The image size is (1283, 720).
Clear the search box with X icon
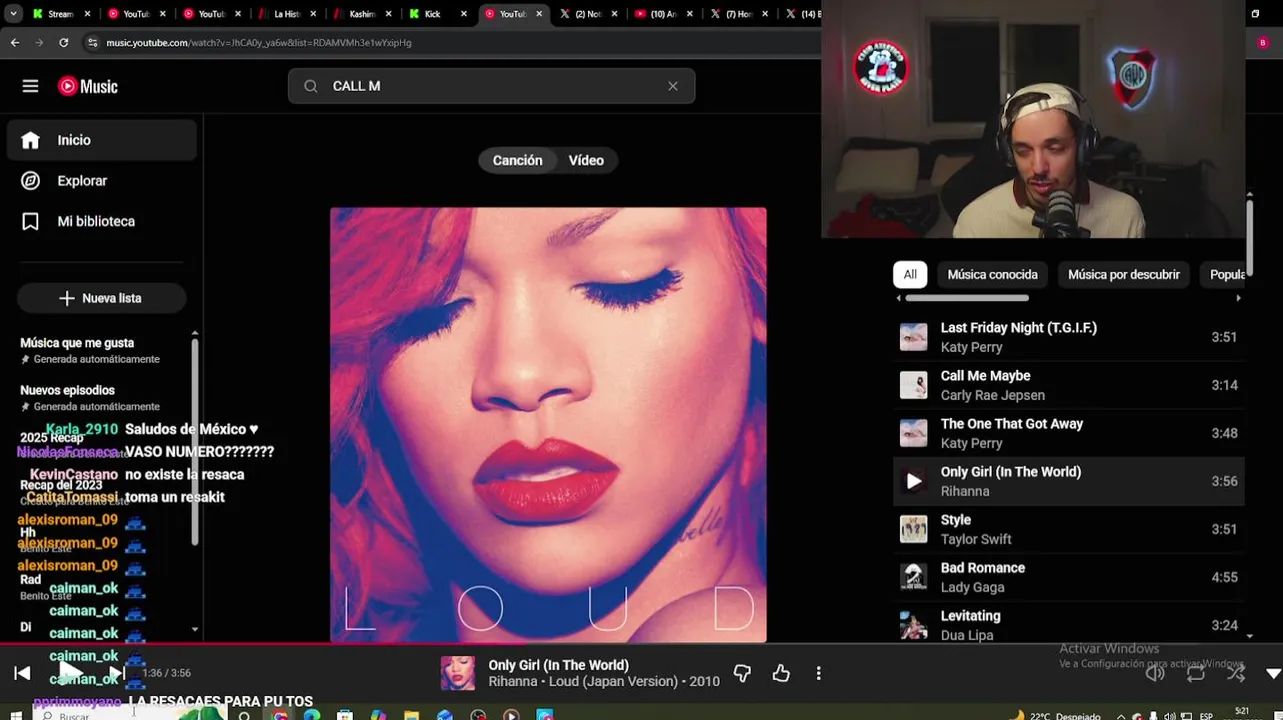click(x=673, y=86)
